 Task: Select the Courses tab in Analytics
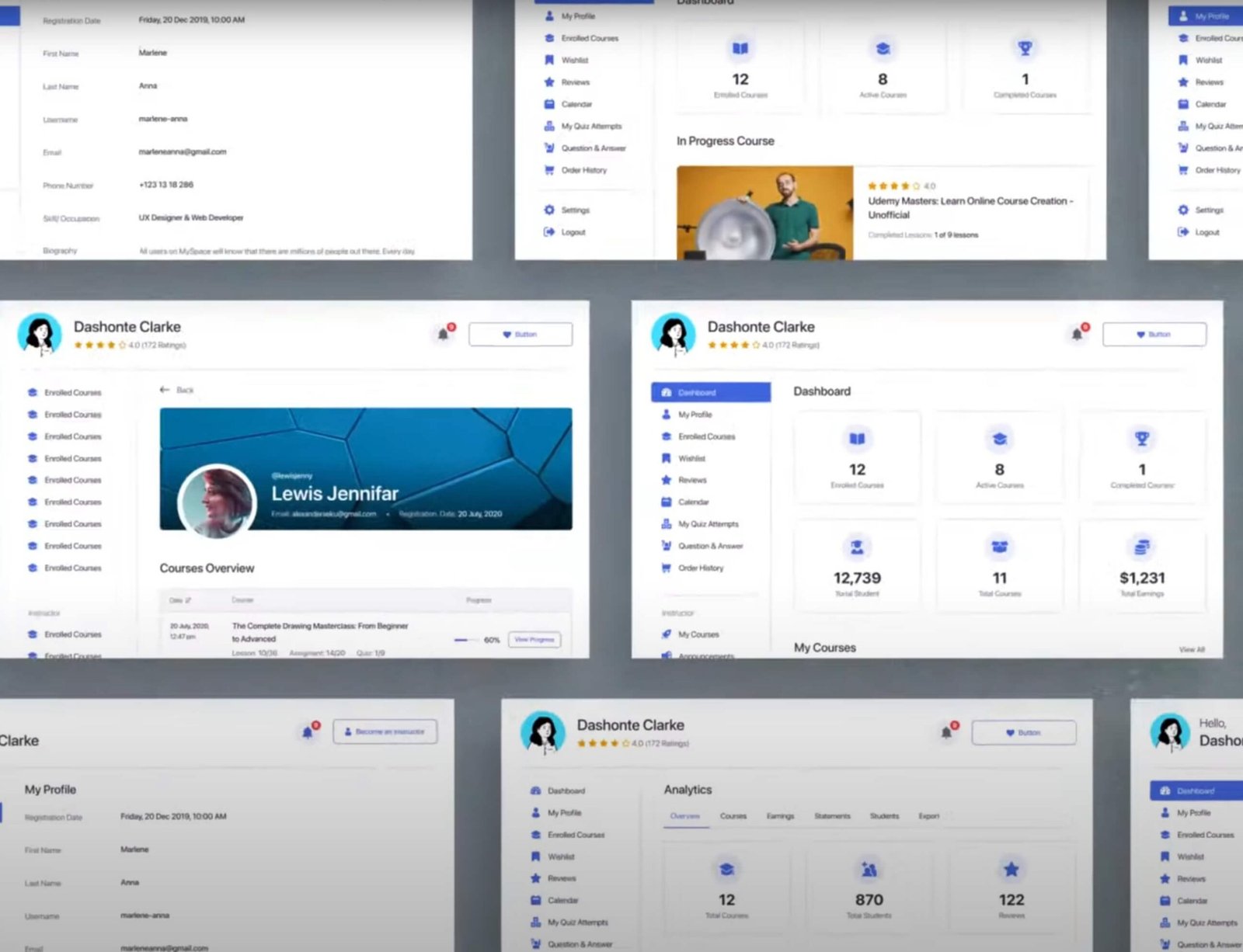coord(733,816)
